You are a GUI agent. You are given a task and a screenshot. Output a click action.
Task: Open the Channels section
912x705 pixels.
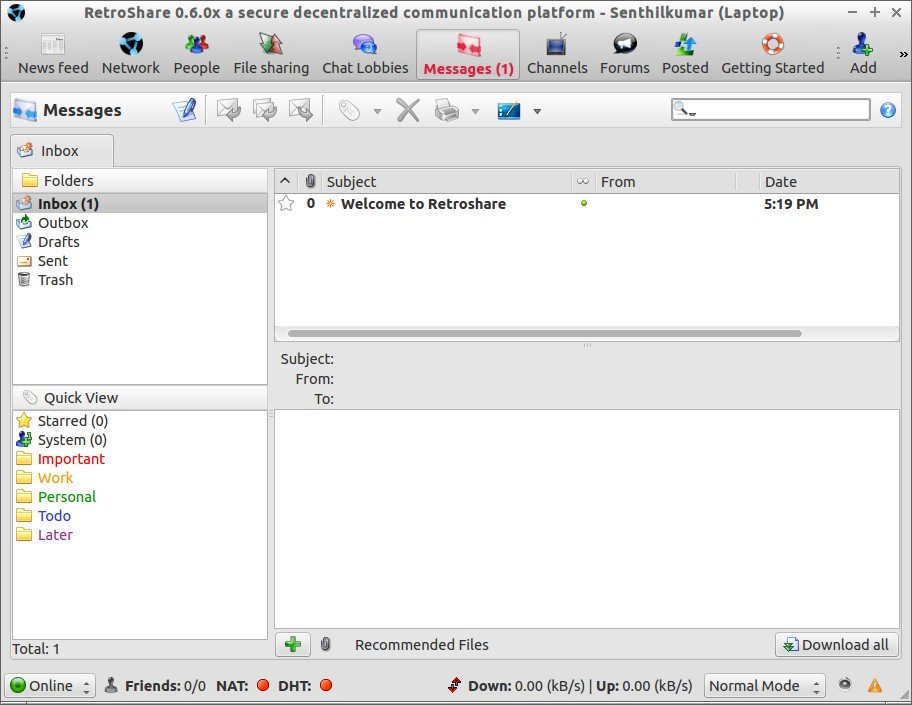tap(557, 55)
